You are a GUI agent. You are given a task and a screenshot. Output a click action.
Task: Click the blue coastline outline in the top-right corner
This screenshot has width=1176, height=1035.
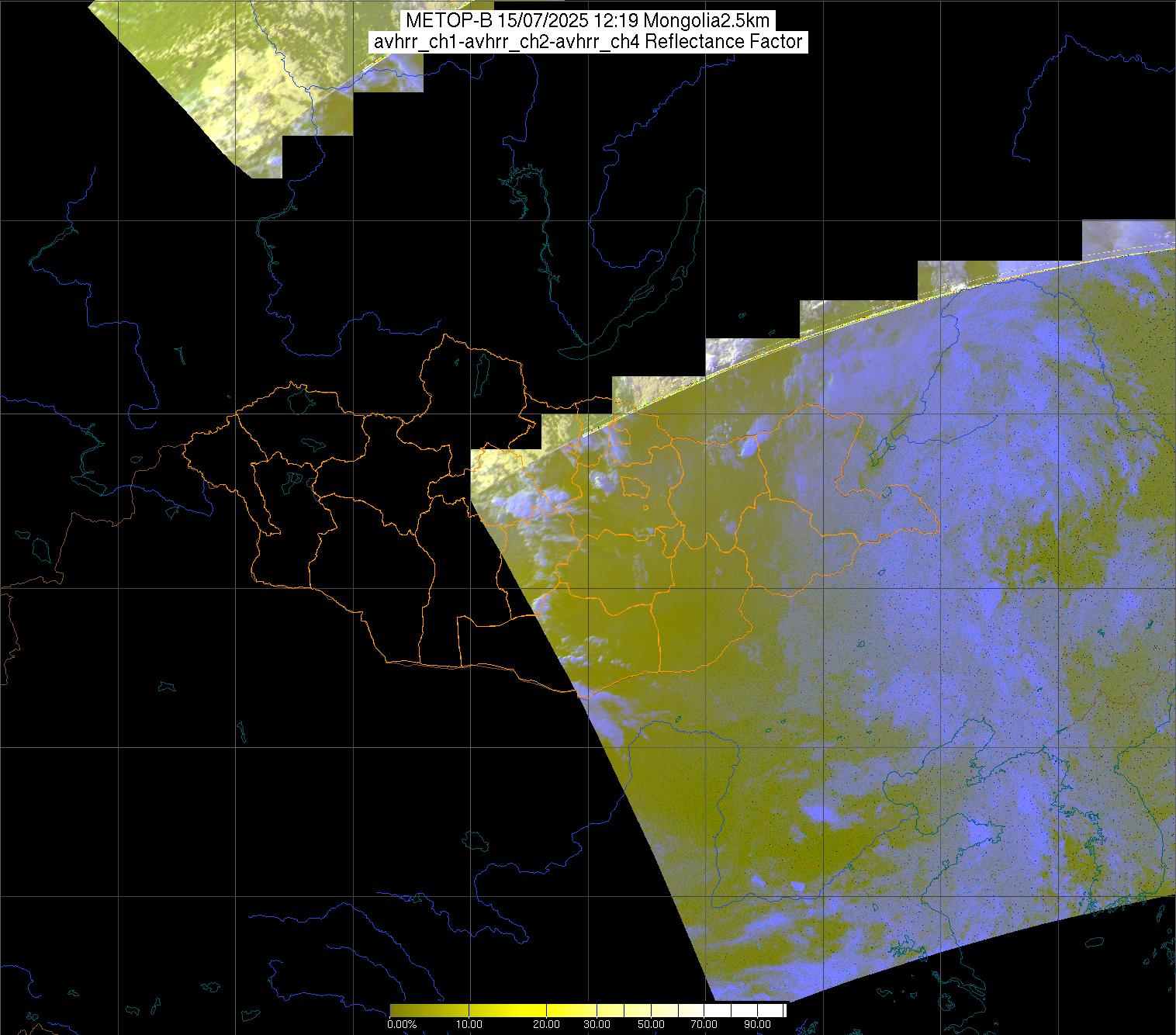pyautogui.click(x=1086, y=78)
